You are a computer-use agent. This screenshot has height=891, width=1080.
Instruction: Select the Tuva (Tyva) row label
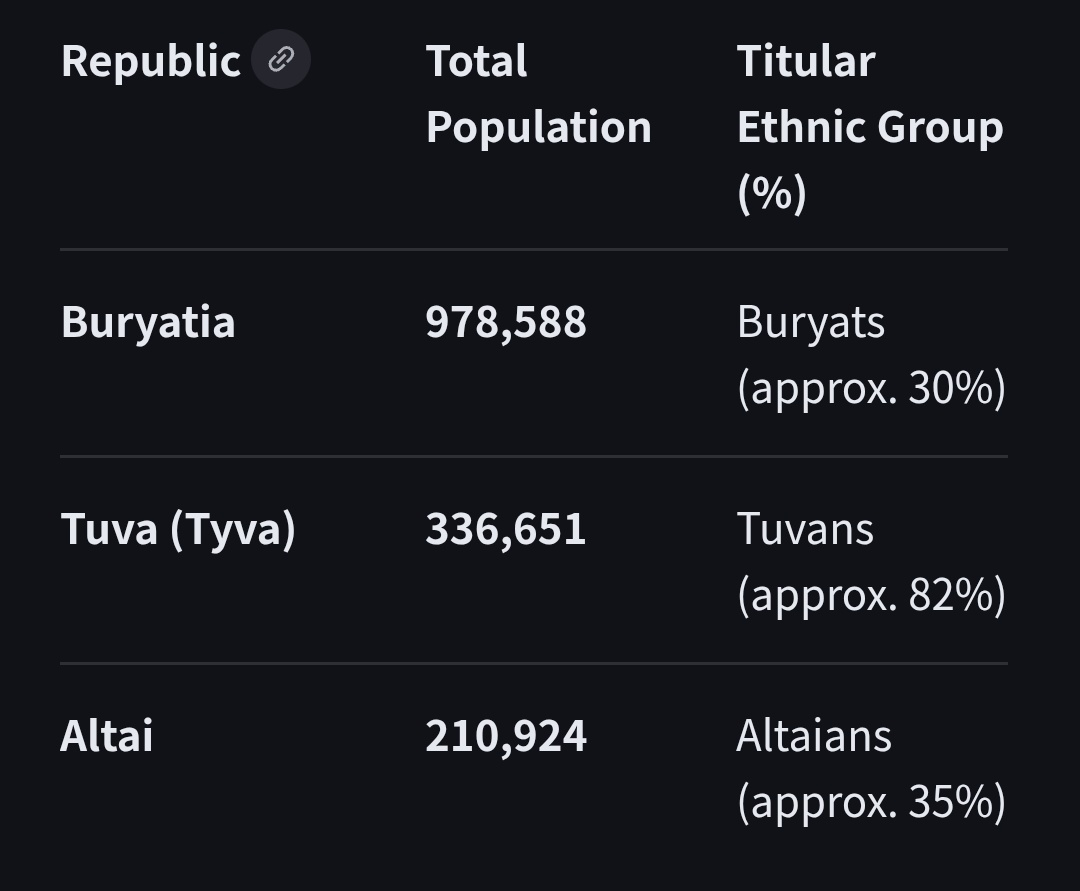(x=178, y=530)
